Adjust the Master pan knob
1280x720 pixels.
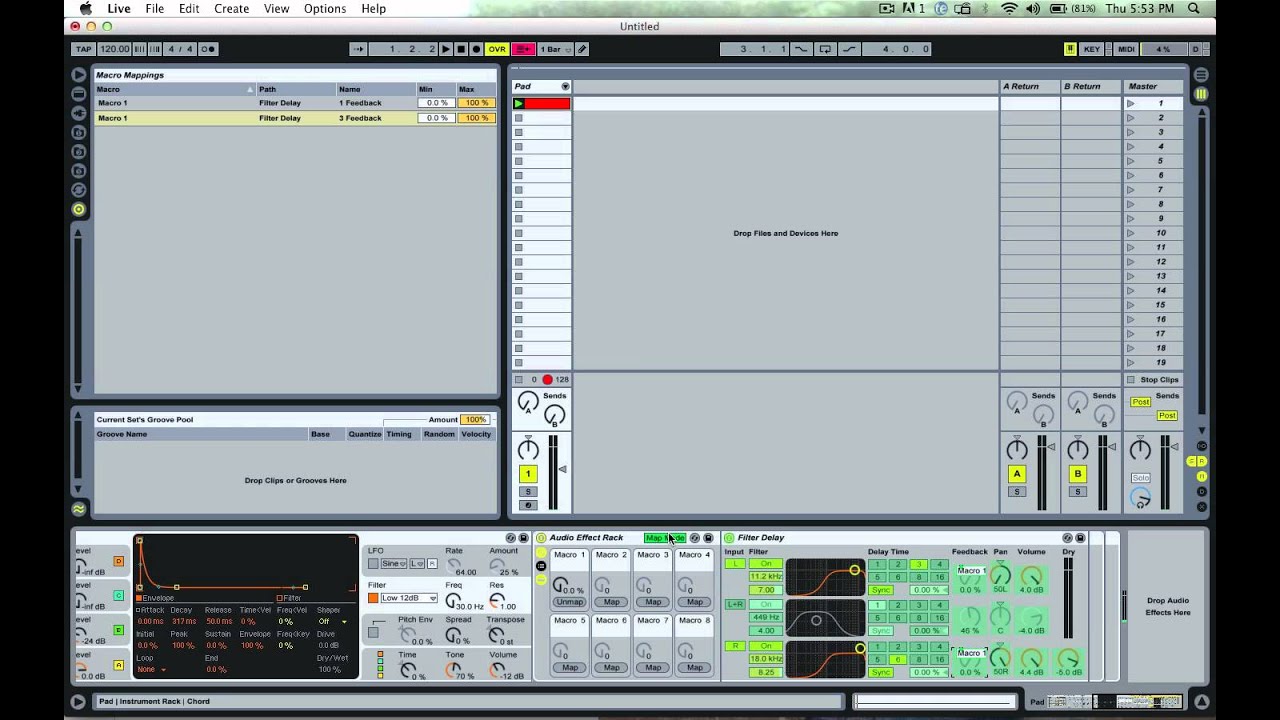click(1140, 451)
